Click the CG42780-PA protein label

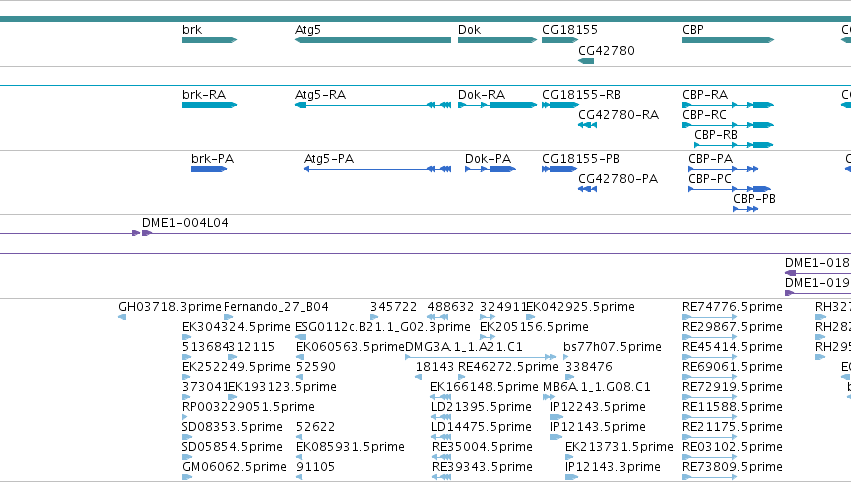pos(618,179)
